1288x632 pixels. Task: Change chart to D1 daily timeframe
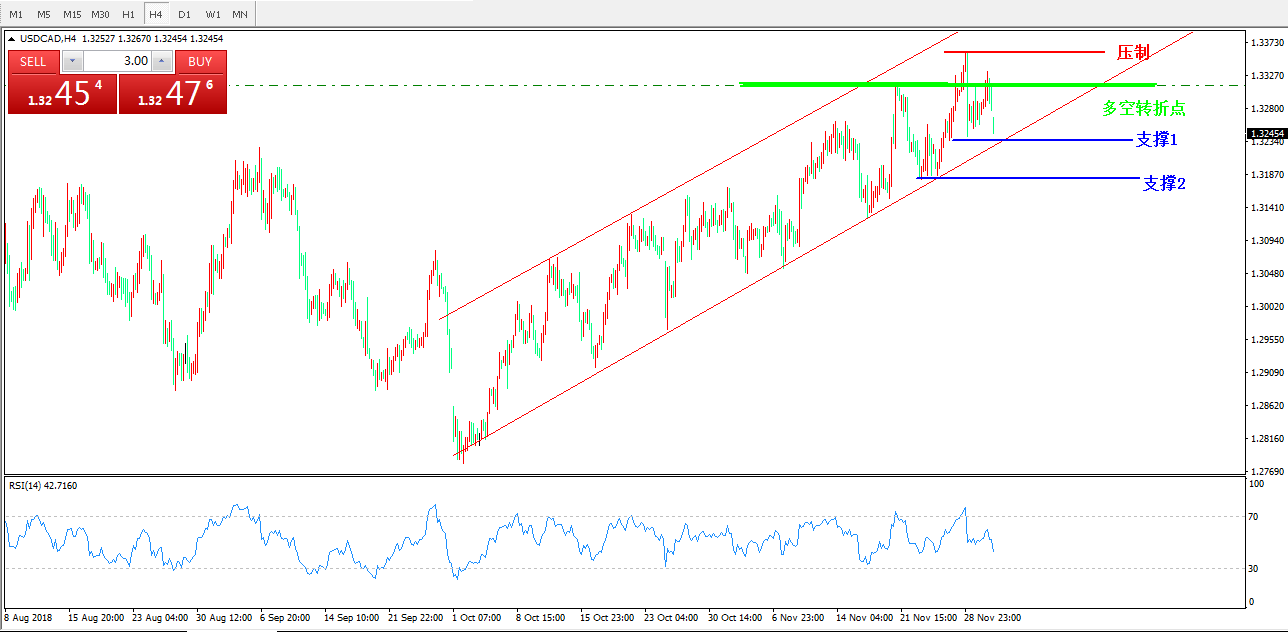(184, 15)
